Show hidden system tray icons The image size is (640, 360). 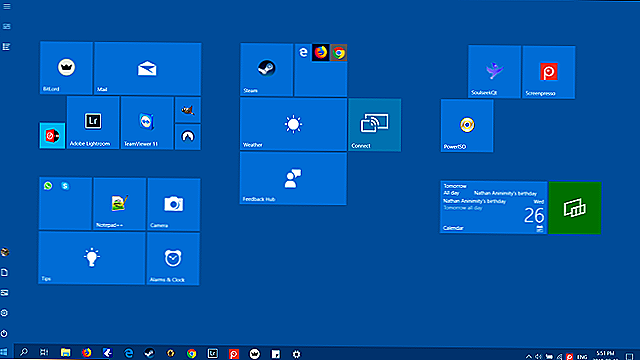529,357
